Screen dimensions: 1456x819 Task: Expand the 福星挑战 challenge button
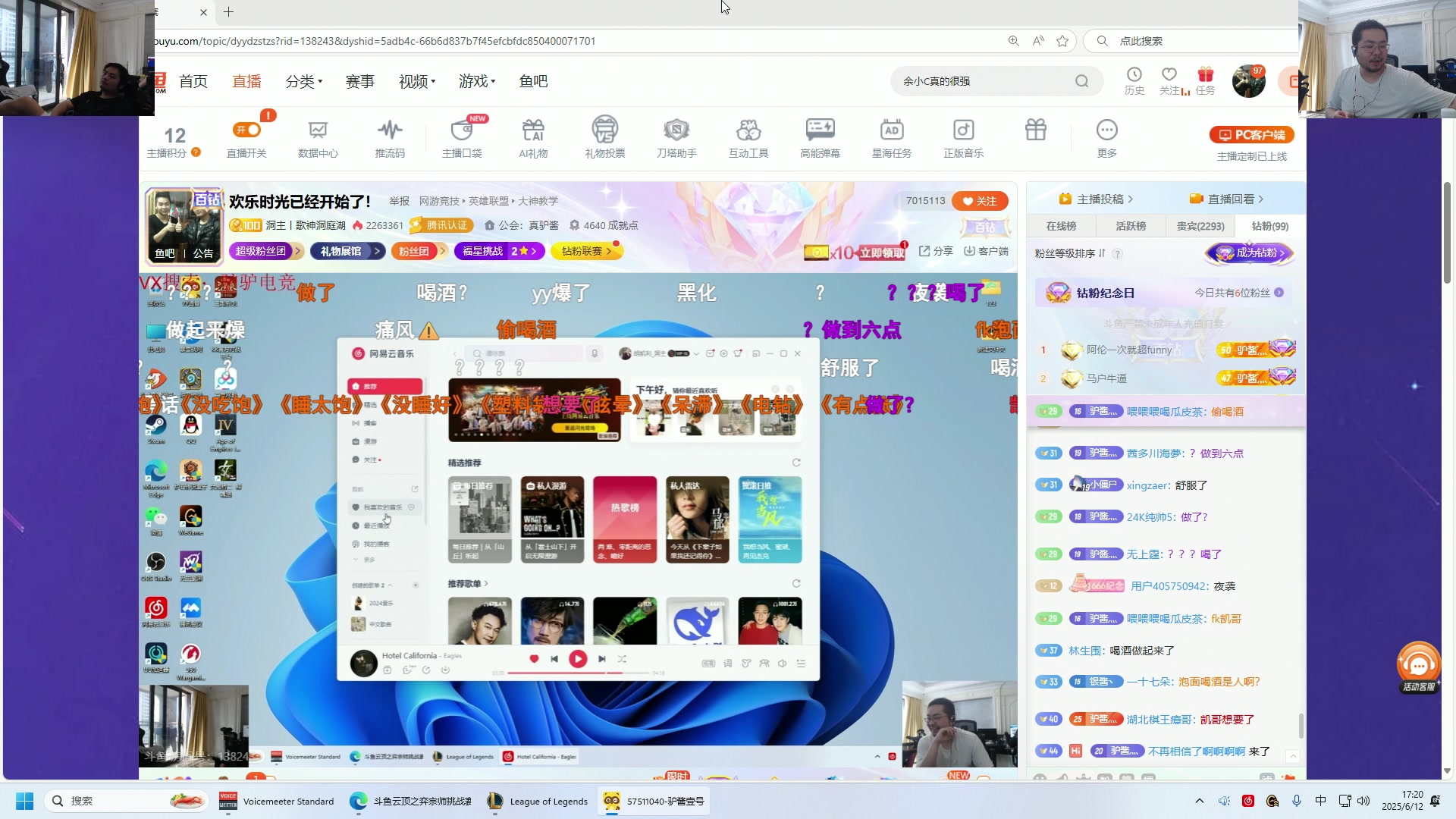coord(499,251)
